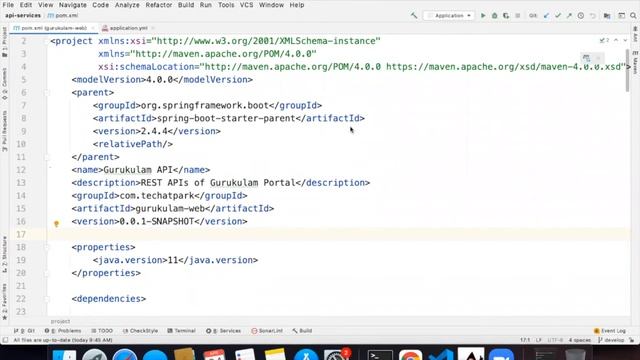Open the SonarLint tool window
The height and width of the screenshot is (360, 640).
(267, 331)
